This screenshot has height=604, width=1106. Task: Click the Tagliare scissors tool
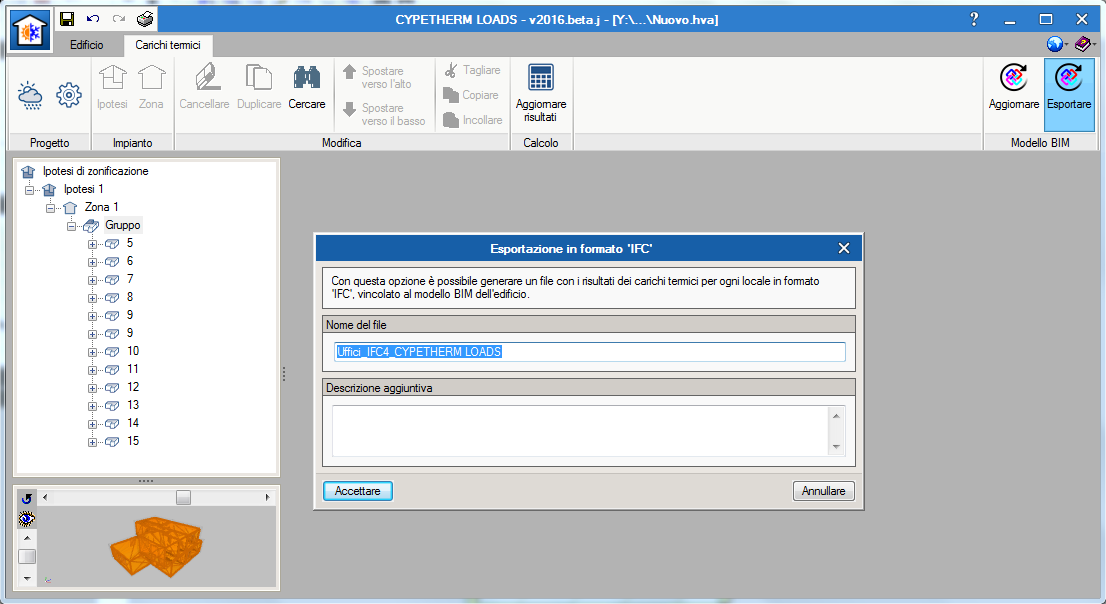pyautogui.click(x=472, y=70)
